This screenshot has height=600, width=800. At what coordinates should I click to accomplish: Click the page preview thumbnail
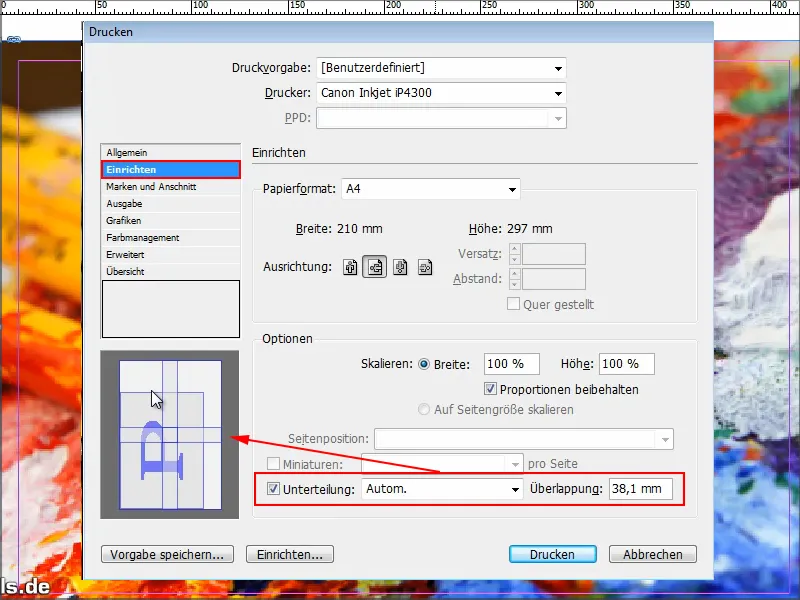pyautogui.click(x=170, y=435)
